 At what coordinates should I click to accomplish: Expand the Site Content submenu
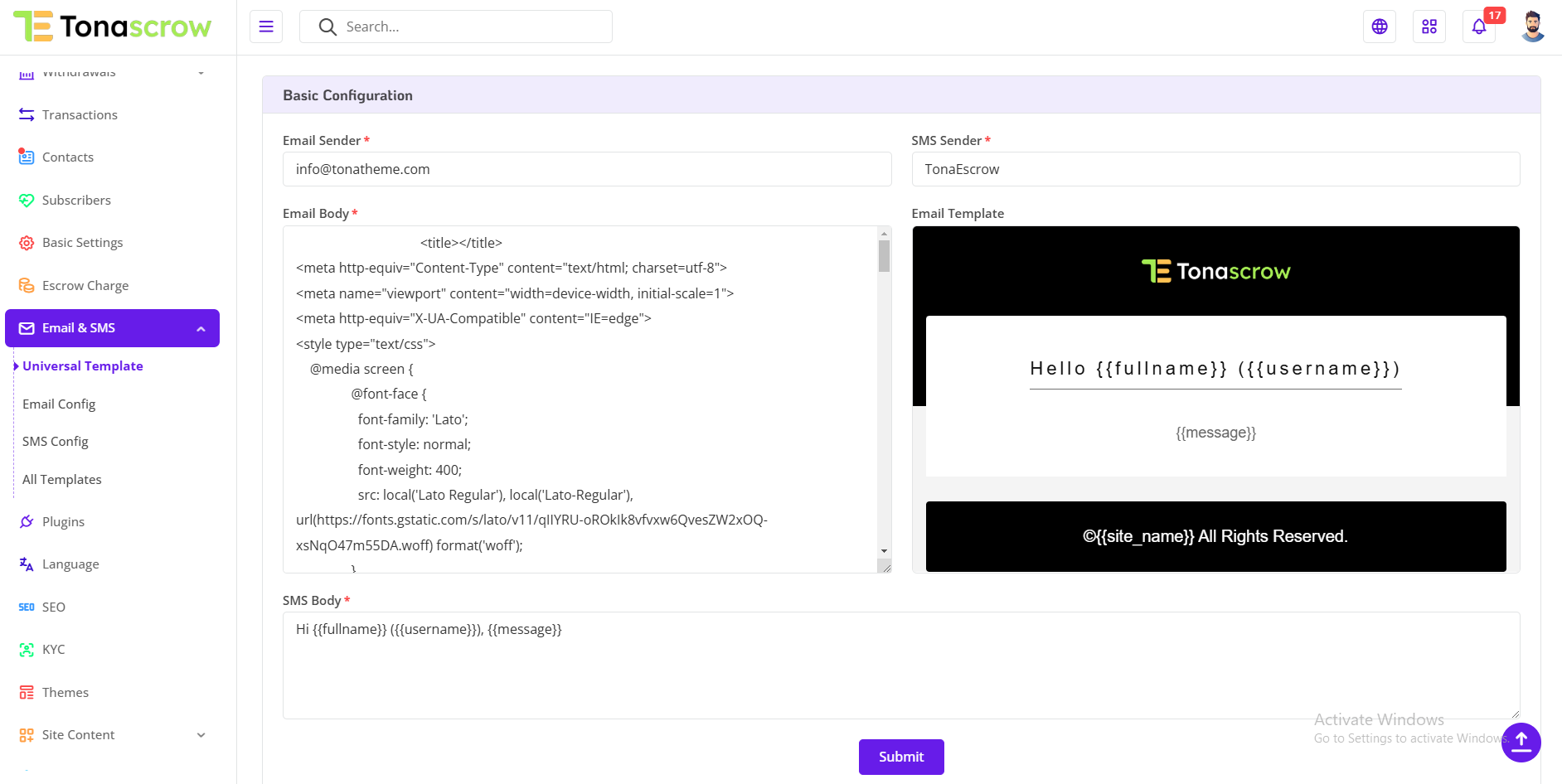click(201, 735)
